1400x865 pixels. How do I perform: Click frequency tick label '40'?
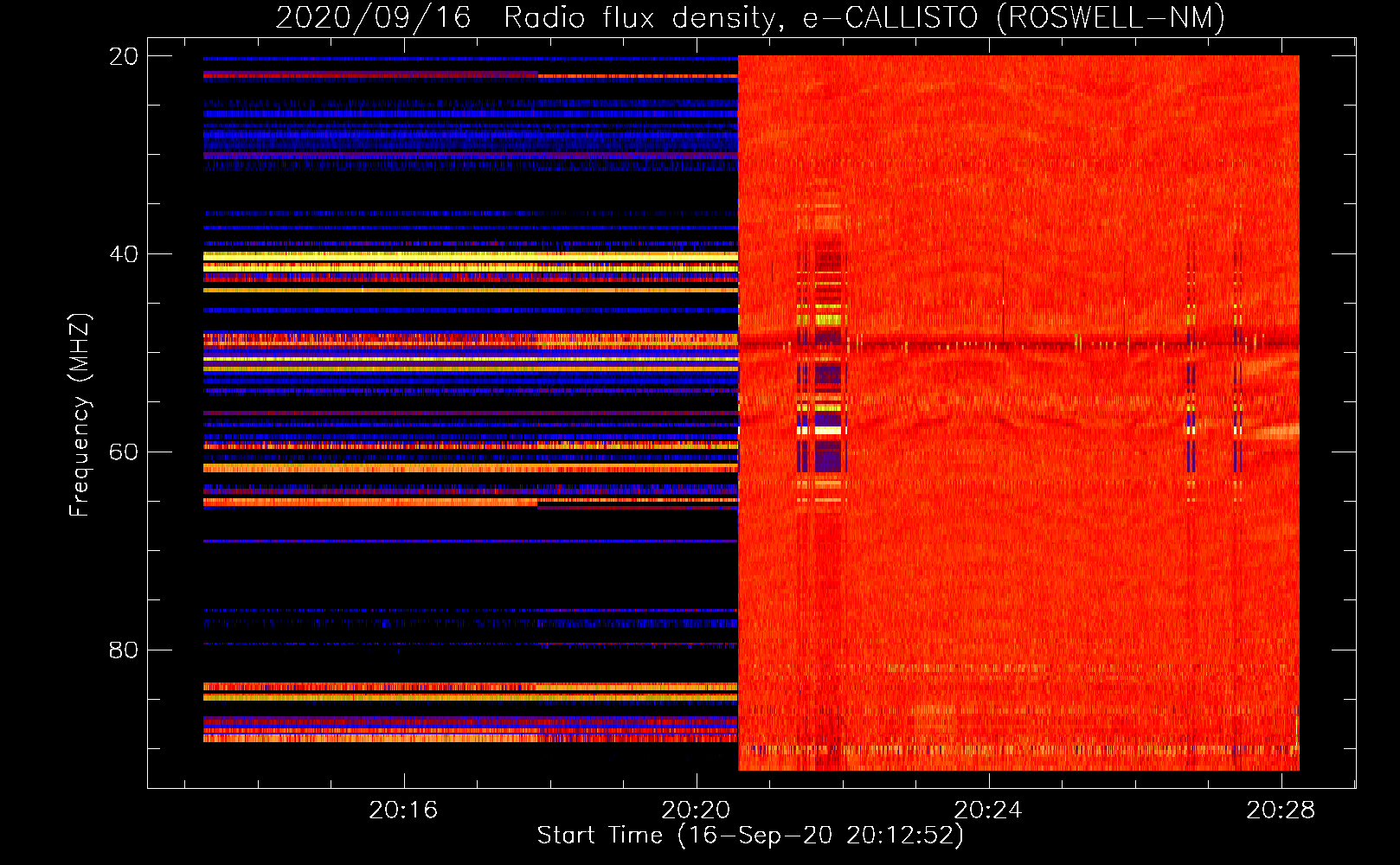(124, 254)
